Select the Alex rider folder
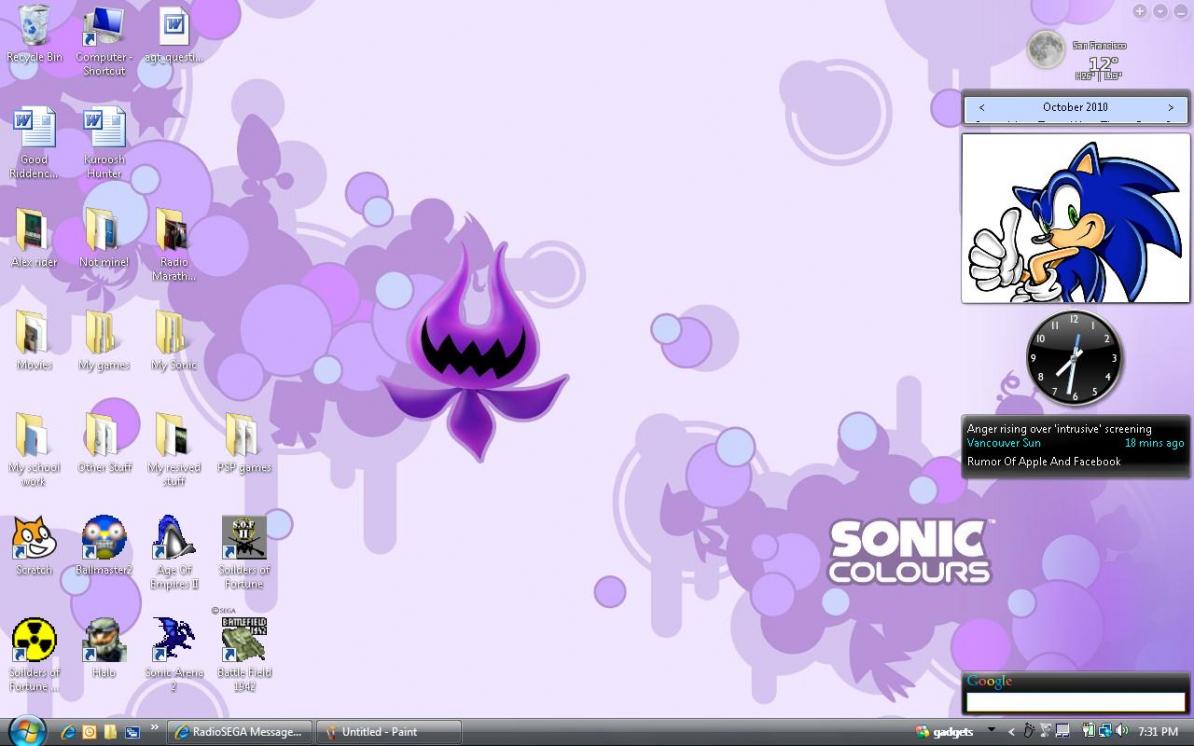This screenshot has width=1194, height=746. (34, 238)
